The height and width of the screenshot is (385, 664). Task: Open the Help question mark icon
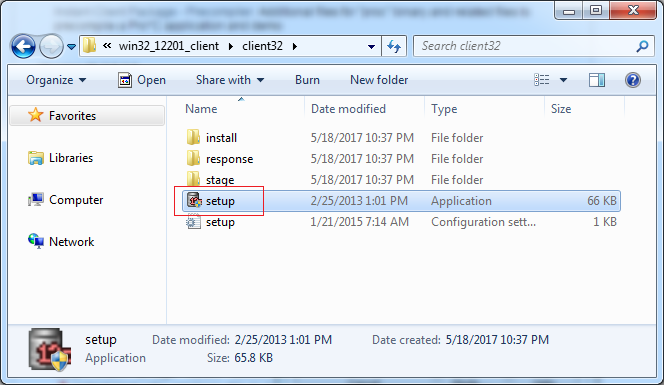point(633,80)
